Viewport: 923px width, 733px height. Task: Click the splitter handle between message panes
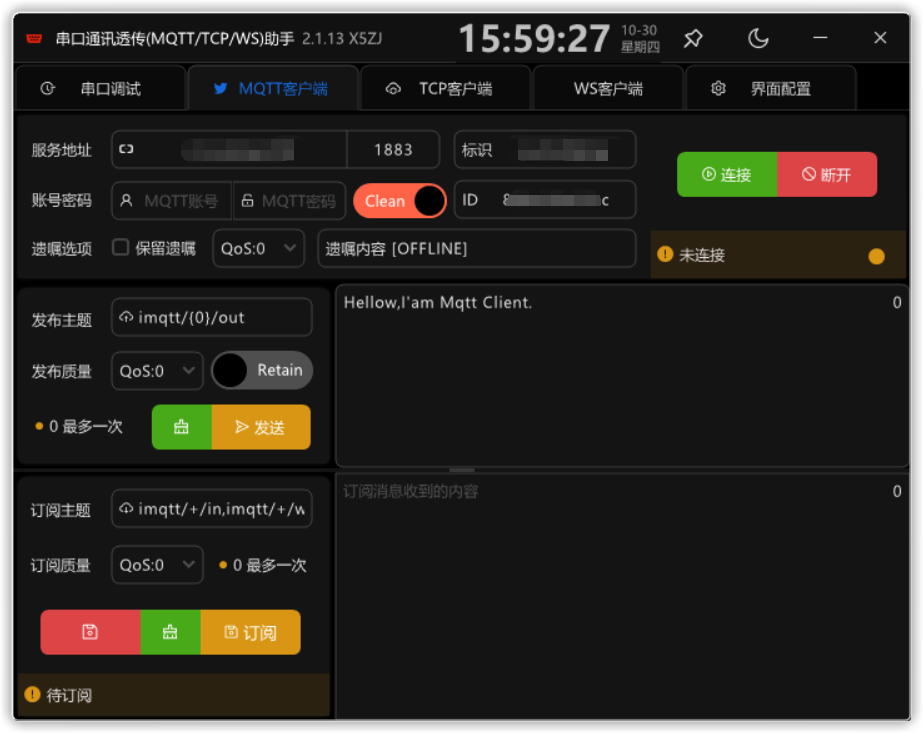point(462,470)
